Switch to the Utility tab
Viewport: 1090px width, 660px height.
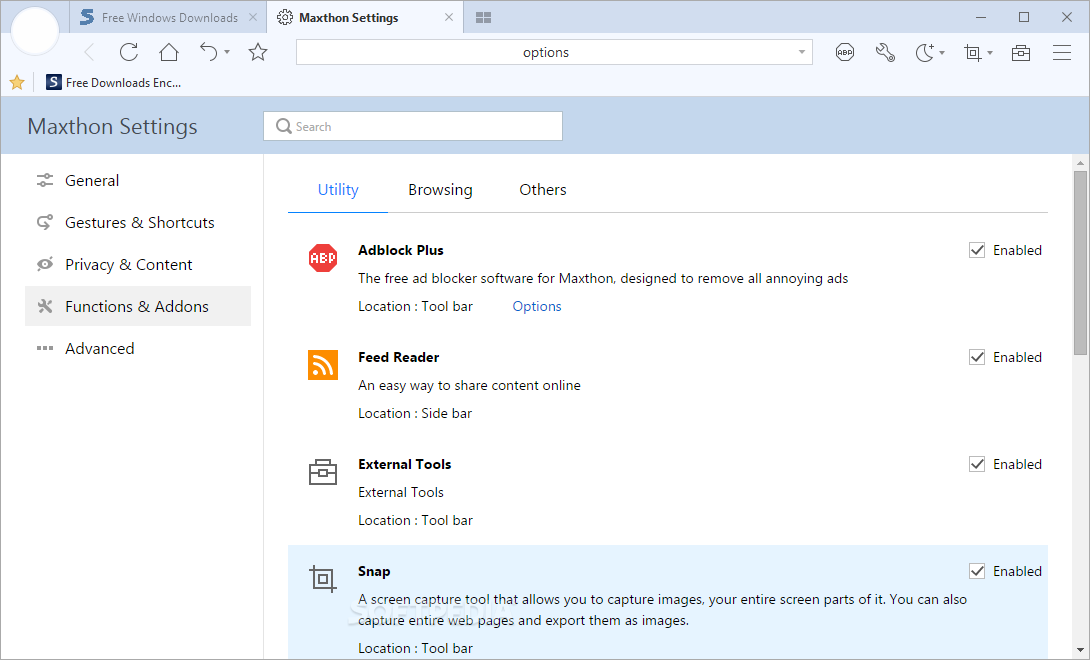pyautogui.click(x=338, y=190)
